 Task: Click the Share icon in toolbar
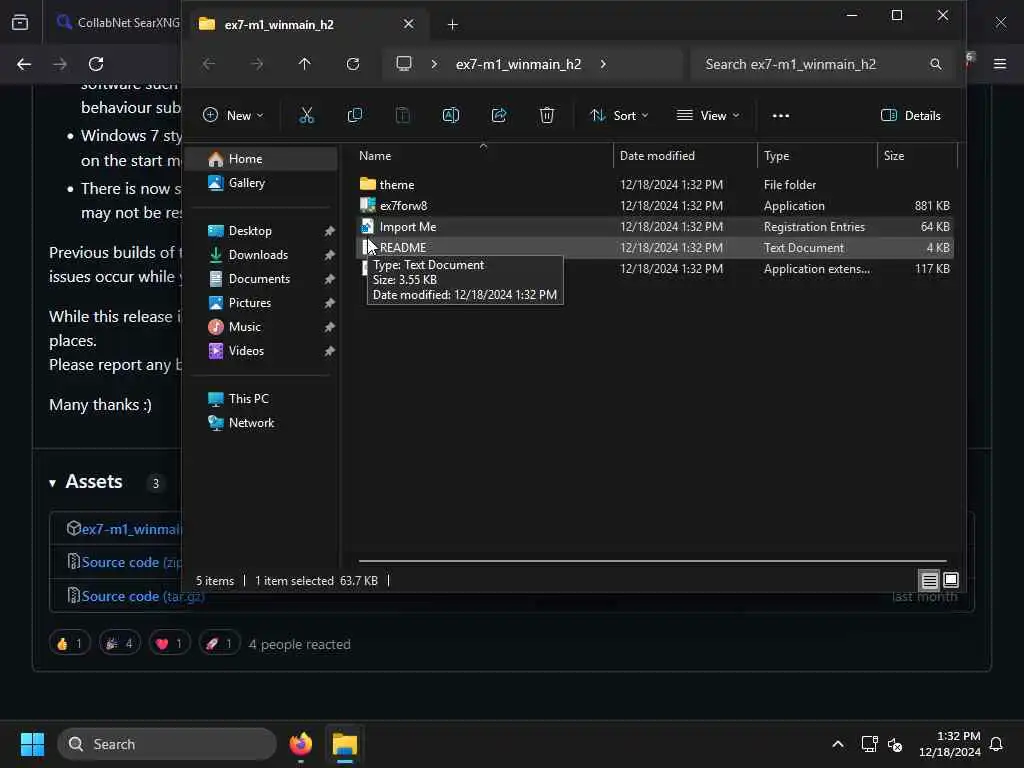(499, 116)
